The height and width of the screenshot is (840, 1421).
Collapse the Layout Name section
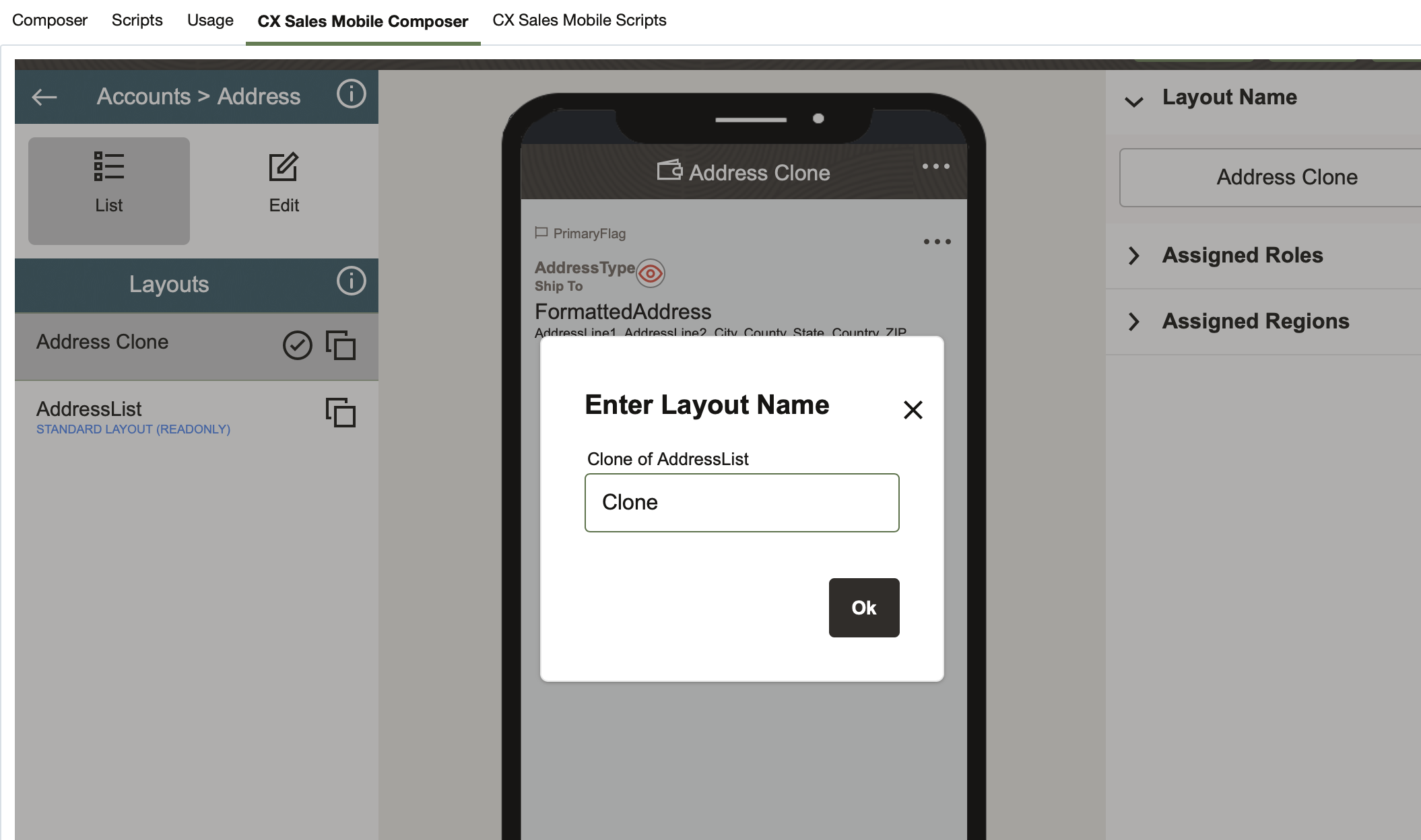(1134, 101)
